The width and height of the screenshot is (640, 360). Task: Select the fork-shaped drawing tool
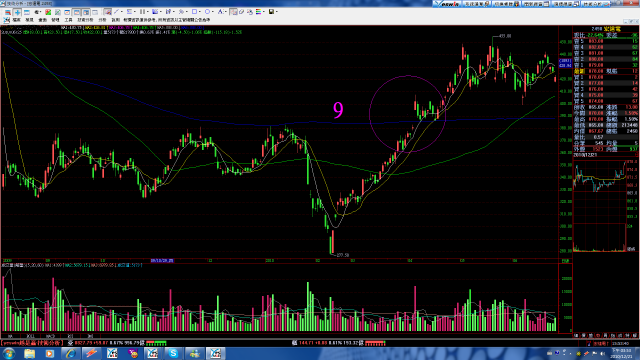[x=168, y=12]
